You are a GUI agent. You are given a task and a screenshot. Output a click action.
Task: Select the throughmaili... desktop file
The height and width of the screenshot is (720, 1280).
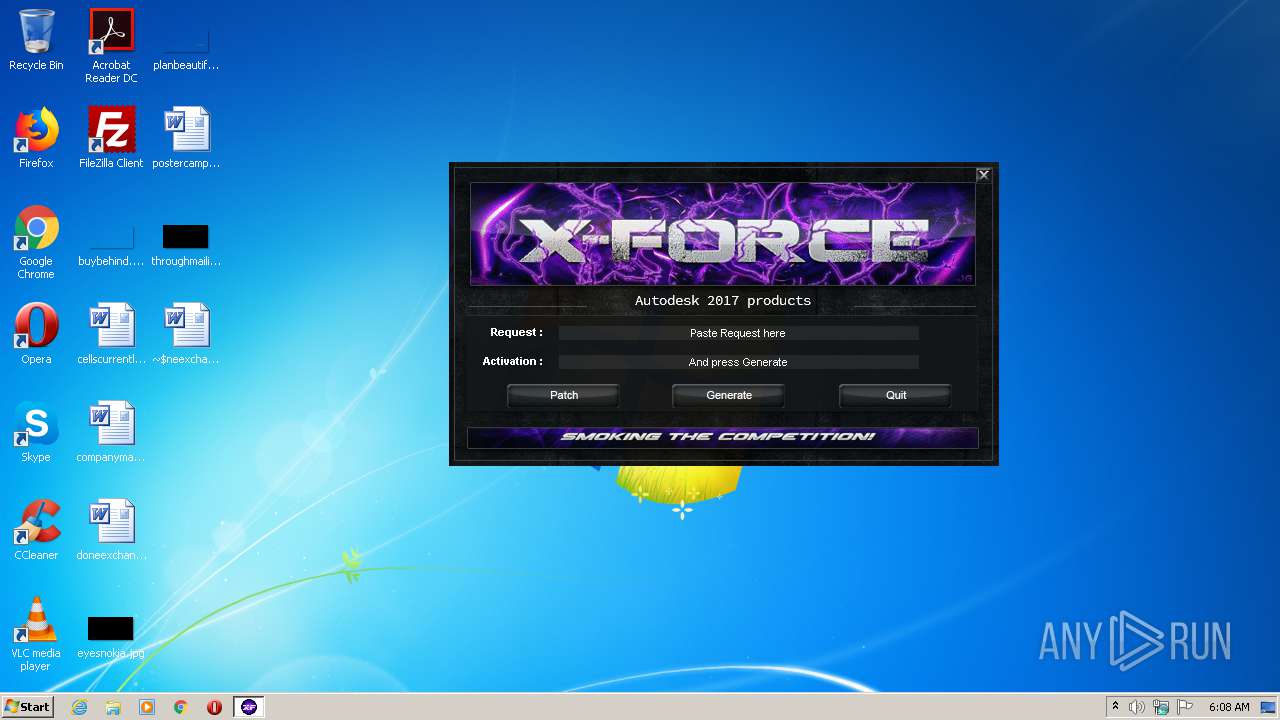[186, 246]
